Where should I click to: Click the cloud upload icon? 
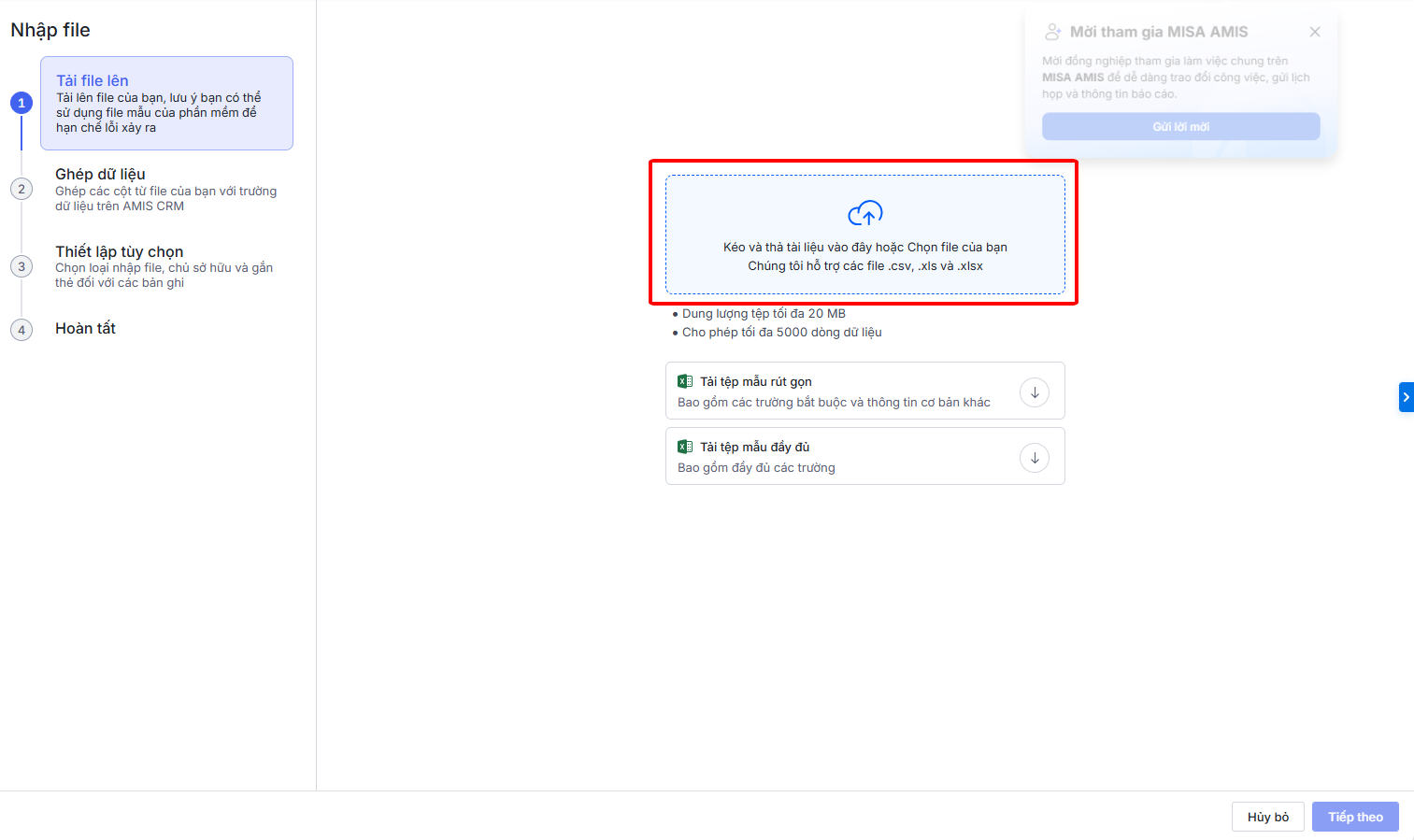(x=864, y=214)
